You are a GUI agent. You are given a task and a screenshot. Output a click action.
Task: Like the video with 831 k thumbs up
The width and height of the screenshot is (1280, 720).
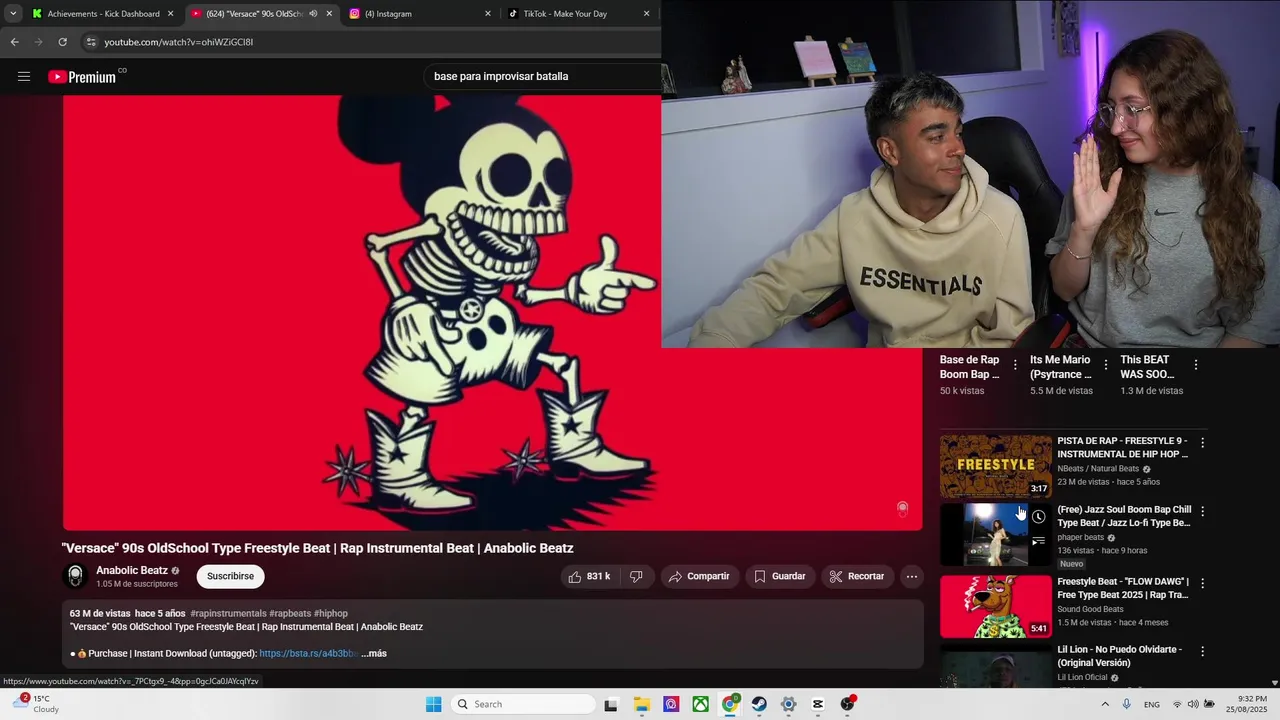click(589, 576)
